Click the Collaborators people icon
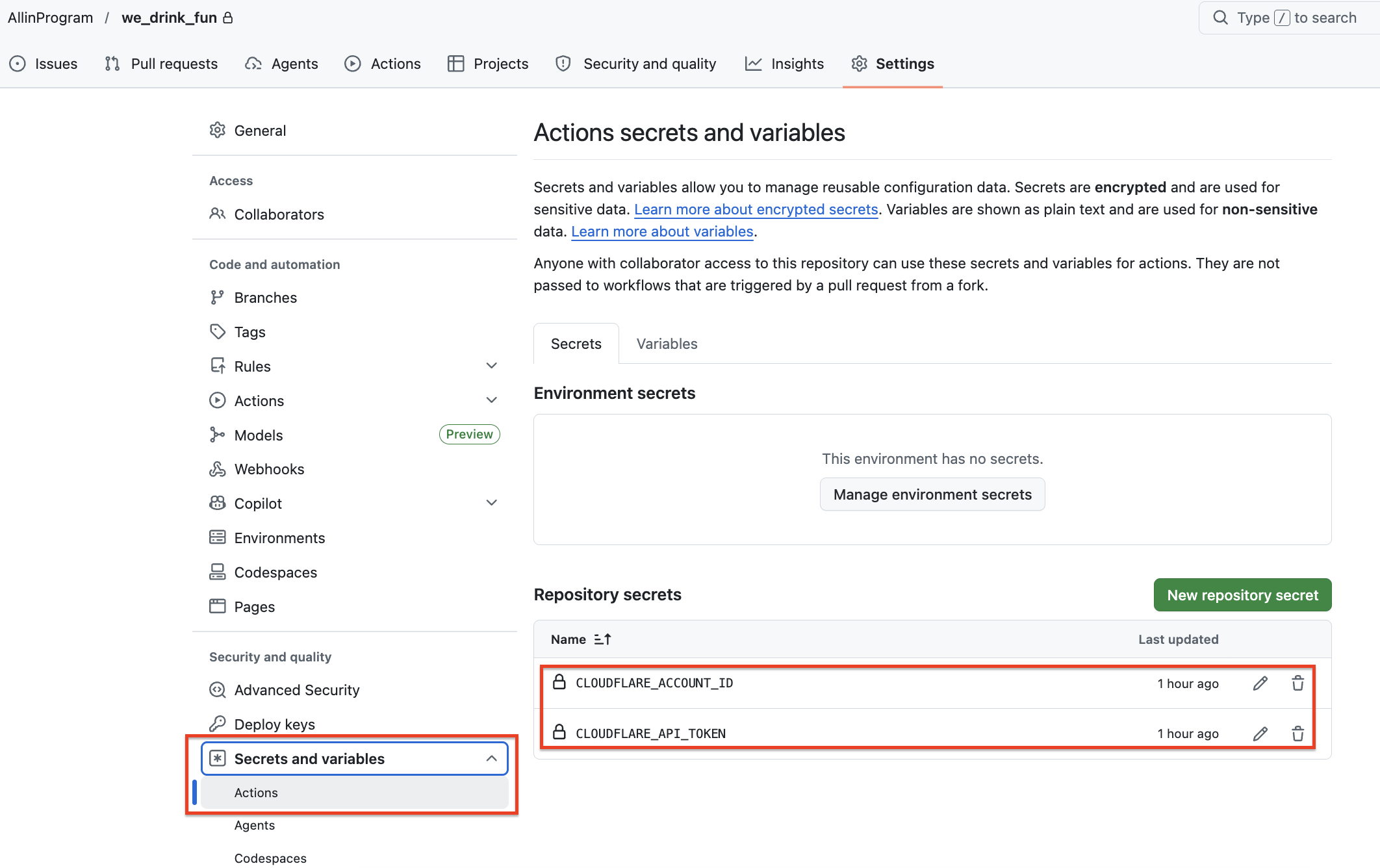The image size is (1380, 868). pos(217,214)
